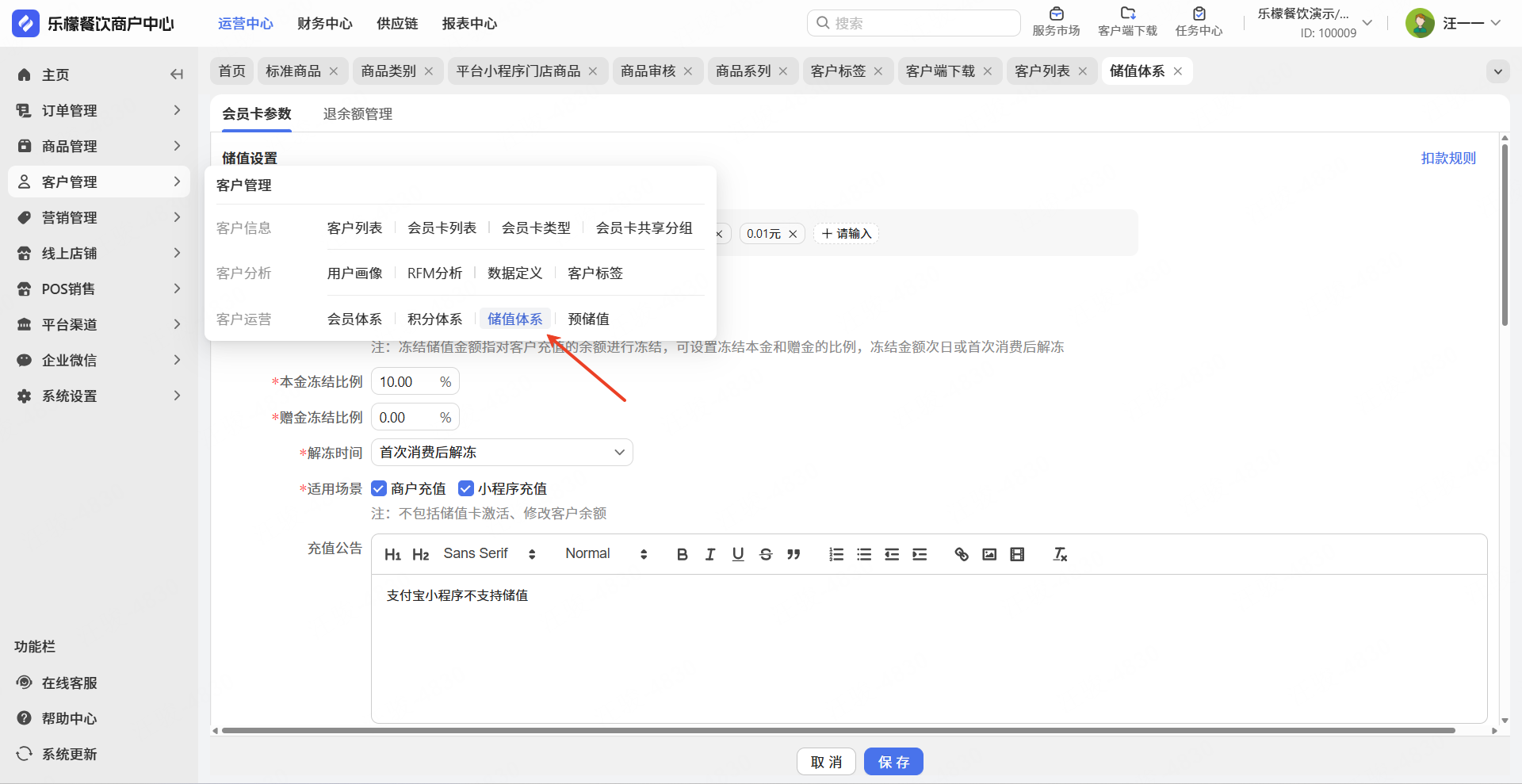
Task: Expand 营销管理 sidebar menu
Action: 99,217
